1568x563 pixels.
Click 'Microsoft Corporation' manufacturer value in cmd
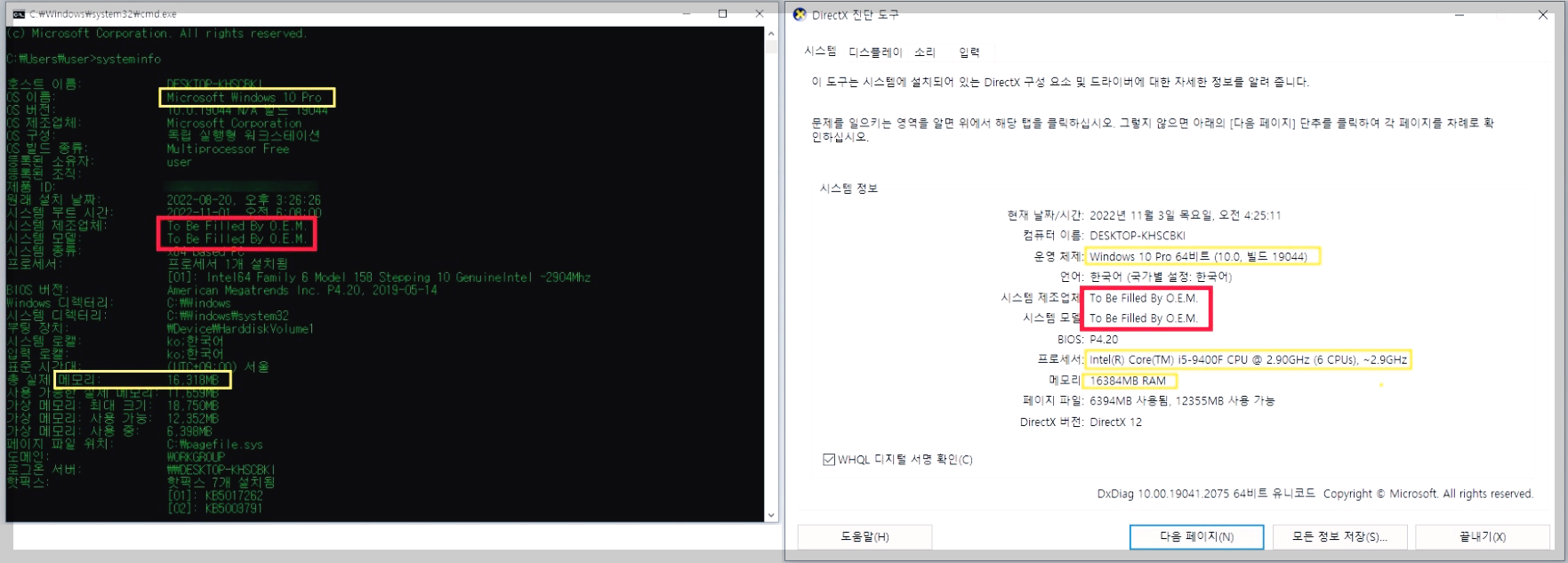point(234,123)
